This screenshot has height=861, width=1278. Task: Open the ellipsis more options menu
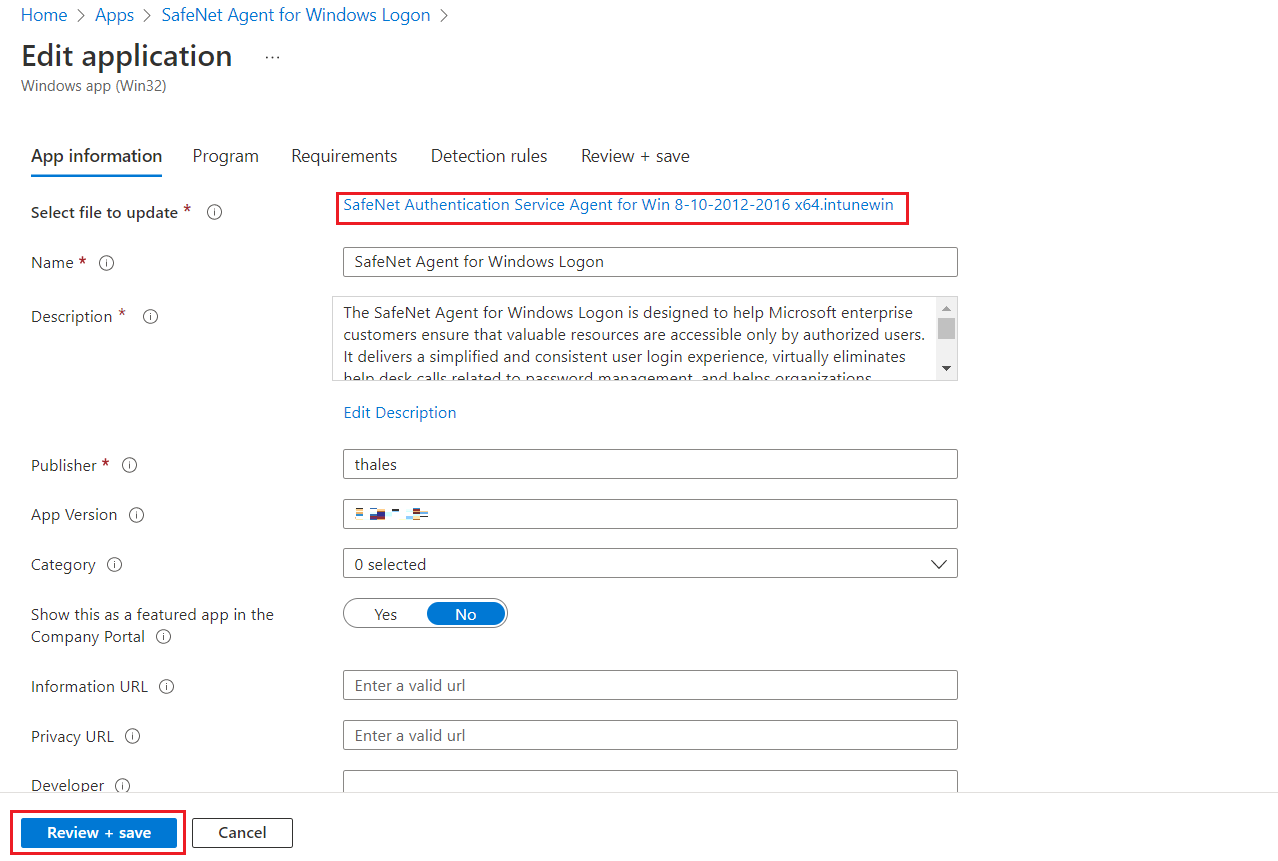[x=272, y=57]
